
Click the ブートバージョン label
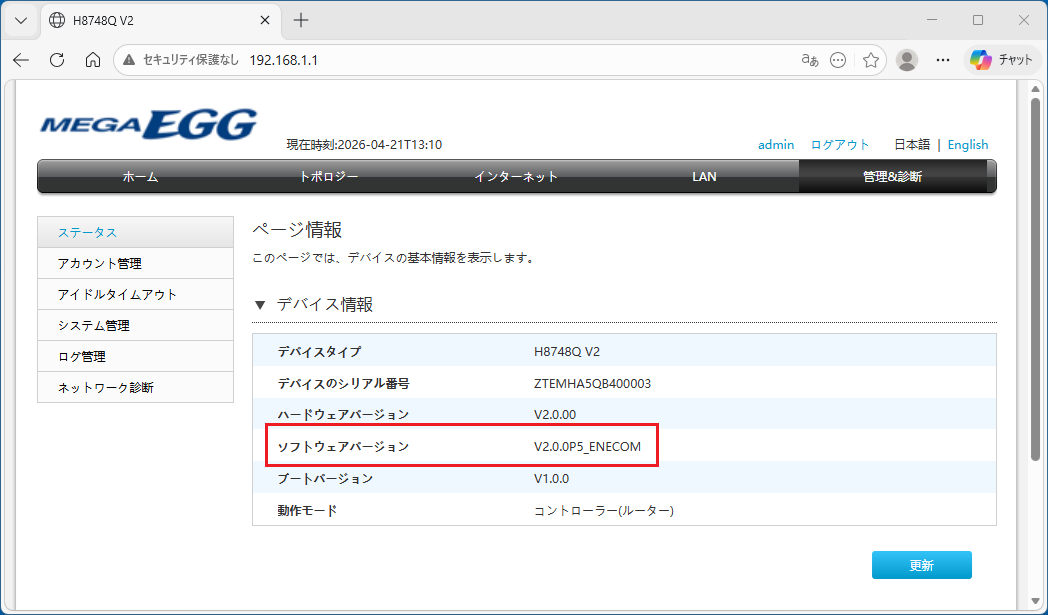[x=325, y=479]
